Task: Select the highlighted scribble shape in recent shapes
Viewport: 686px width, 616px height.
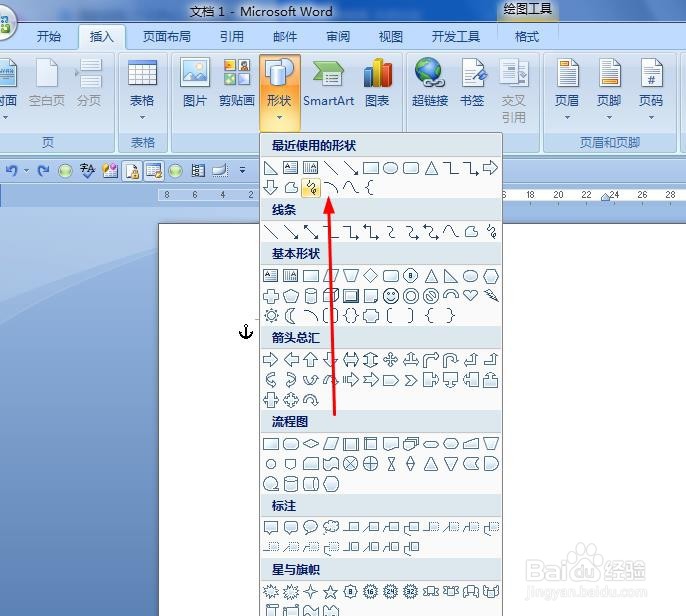Action: coord(311,188)
